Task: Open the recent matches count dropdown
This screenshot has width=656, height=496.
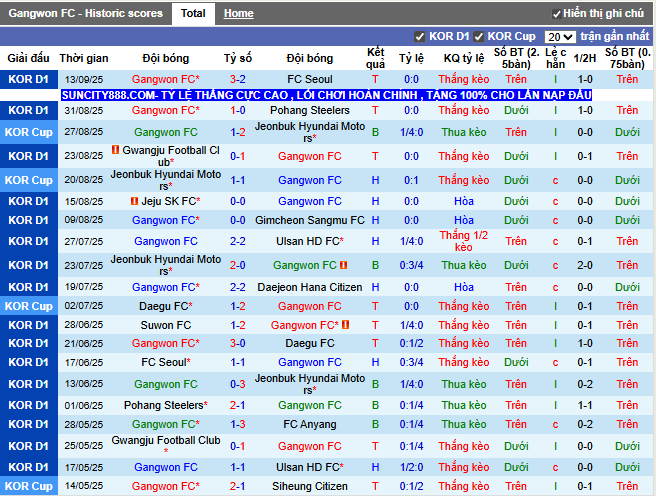Action: pyautogui.click(x=560, y=37)
